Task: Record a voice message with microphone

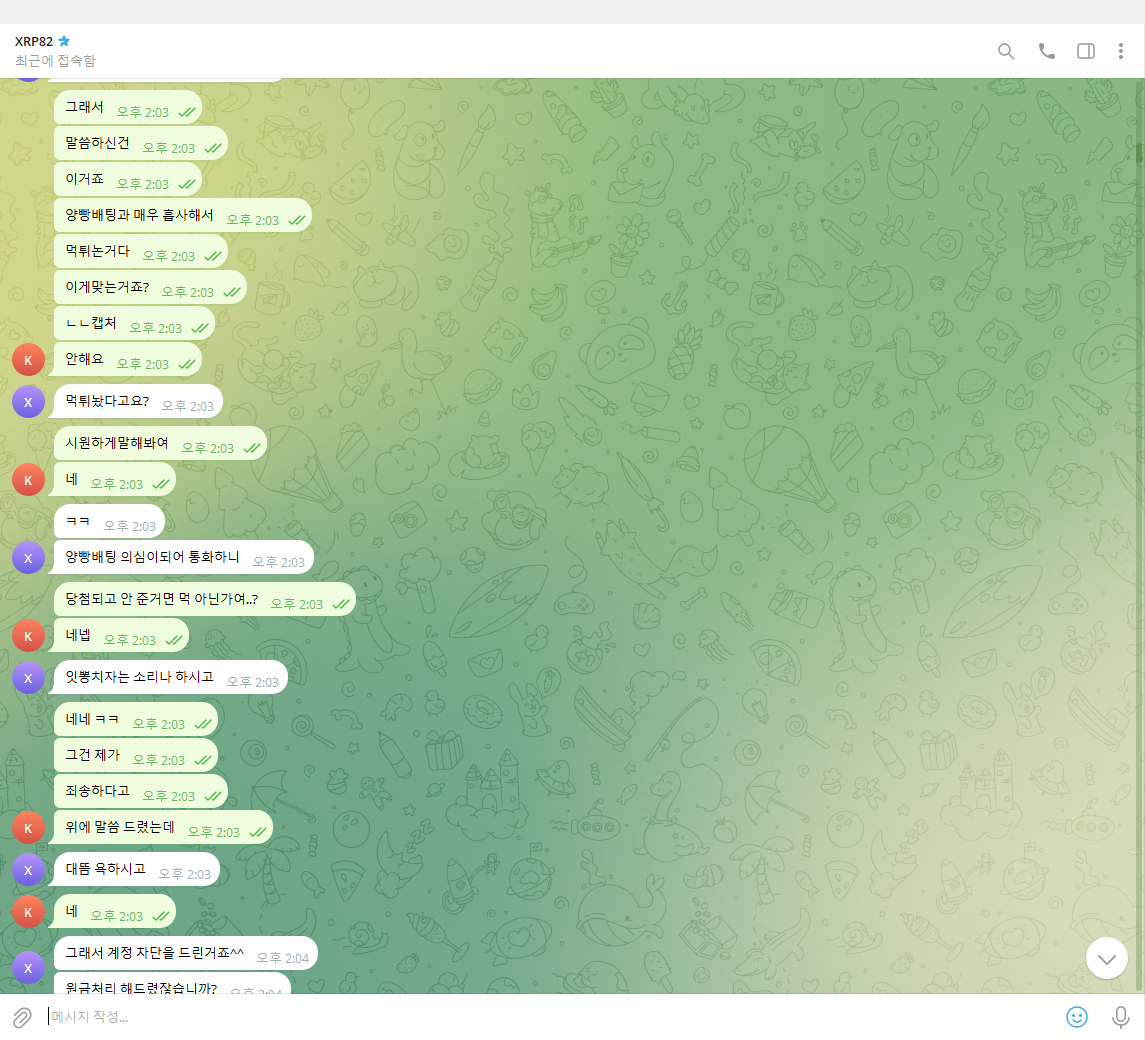Action: coord(1121,1017)
